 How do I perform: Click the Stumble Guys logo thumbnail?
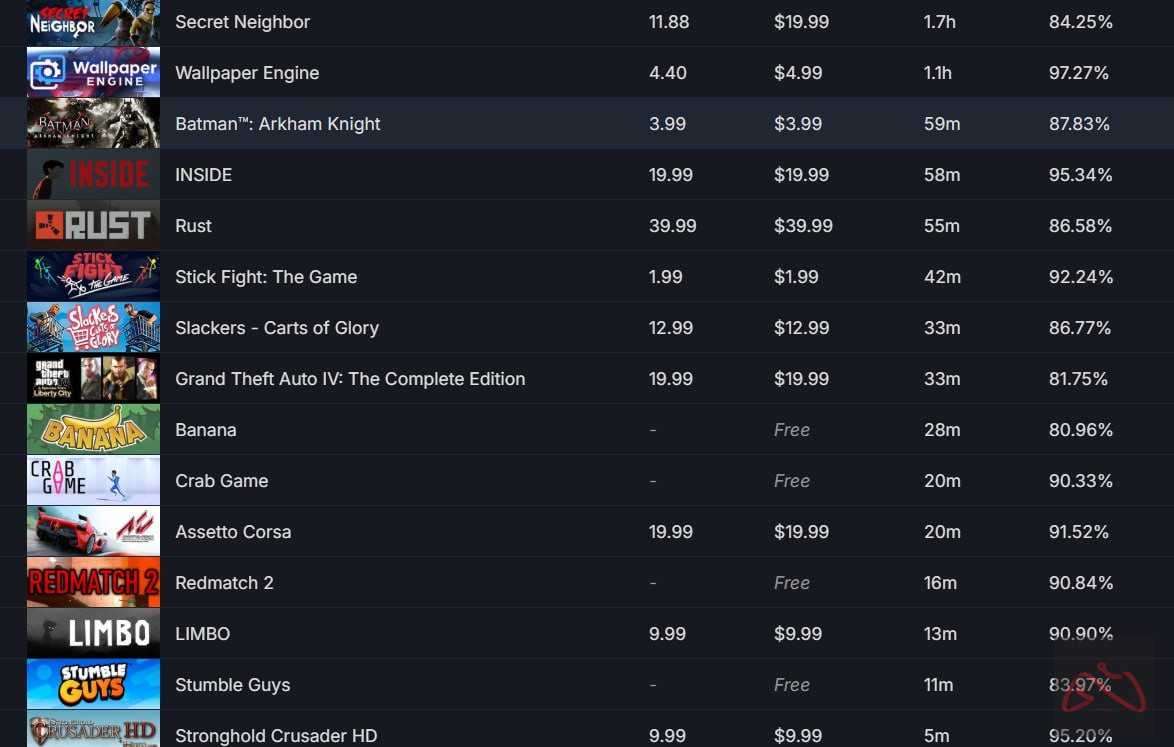click(x=93, y=685)
